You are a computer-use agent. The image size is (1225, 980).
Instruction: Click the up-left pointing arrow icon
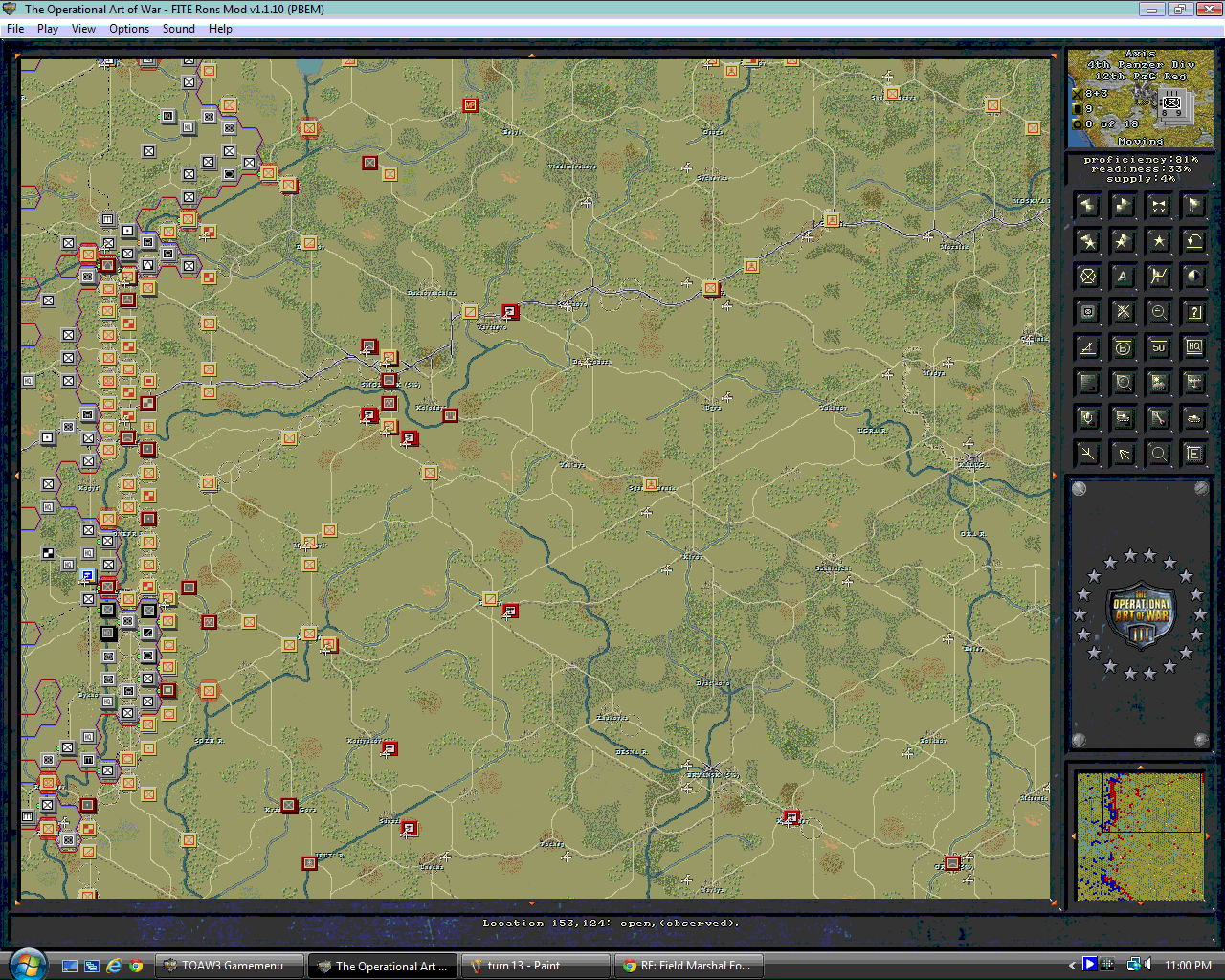click(x=1124, y=454)
